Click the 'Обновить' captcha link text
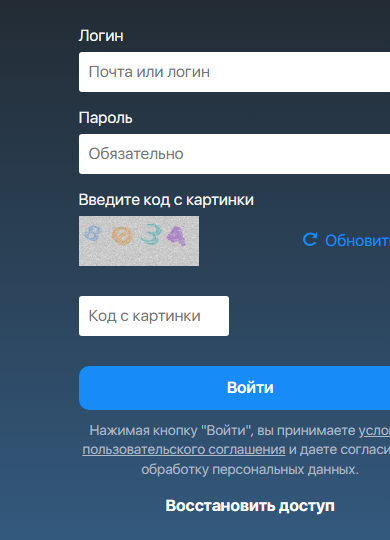This screenshot has width=390, height=540. (358, 240)
